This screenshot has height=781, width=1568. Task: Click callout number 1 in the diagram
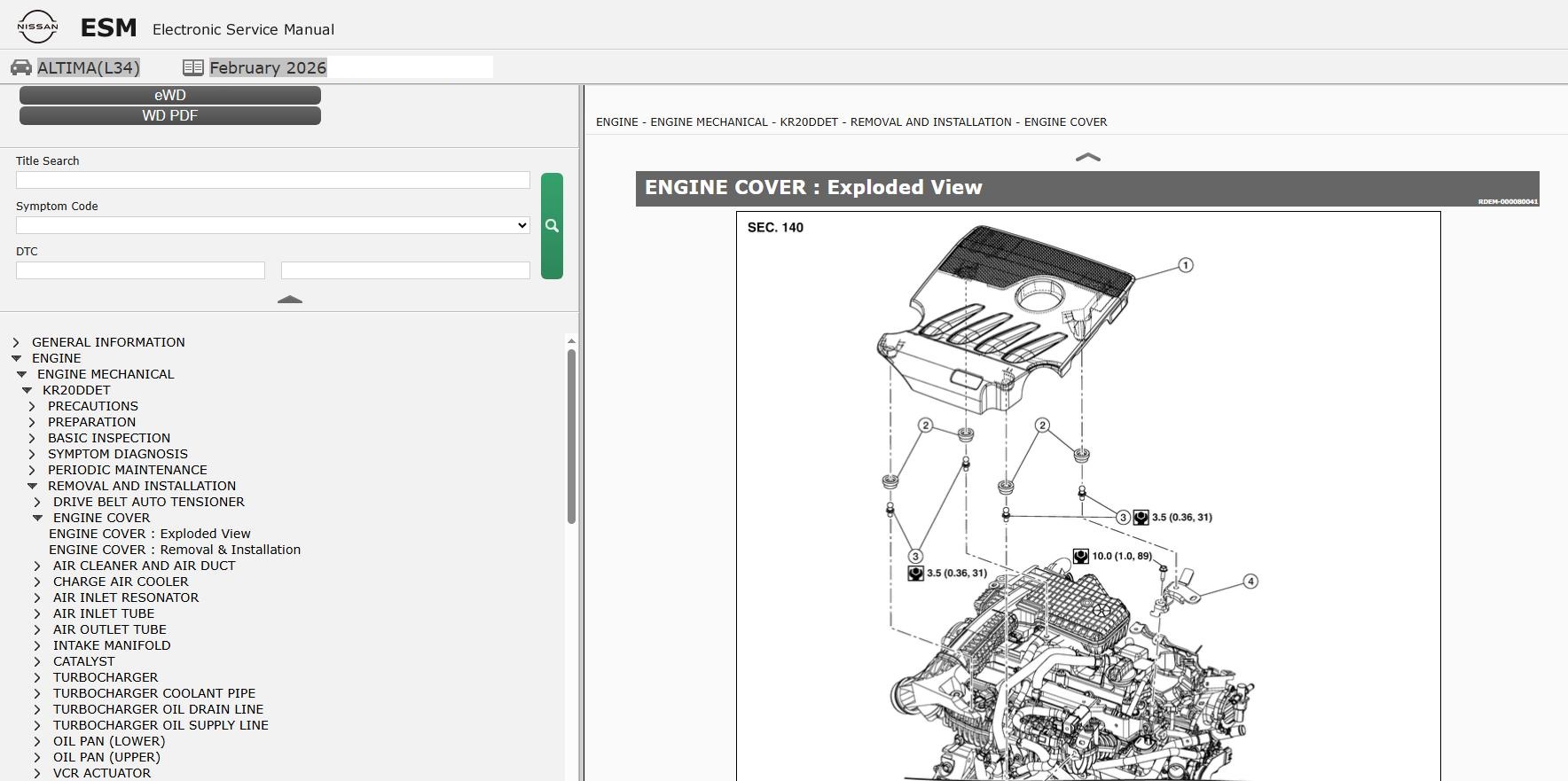(1186, 265)
